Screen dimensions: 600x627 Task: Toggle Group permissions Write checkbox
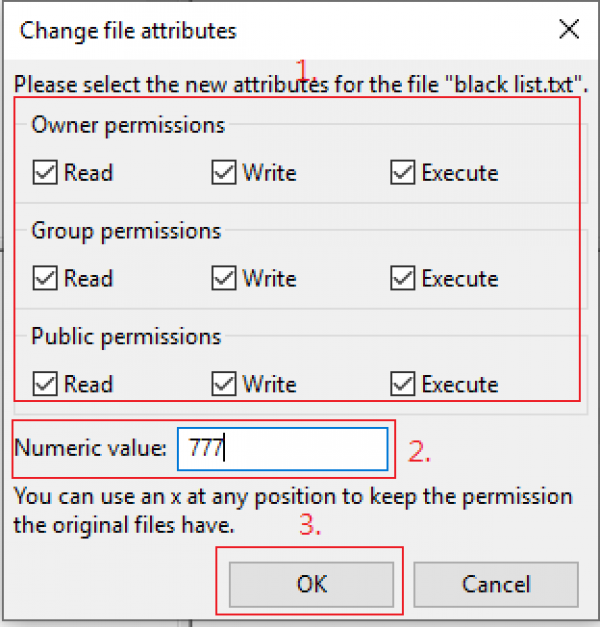pyautogui.click(x=223, y=278)
